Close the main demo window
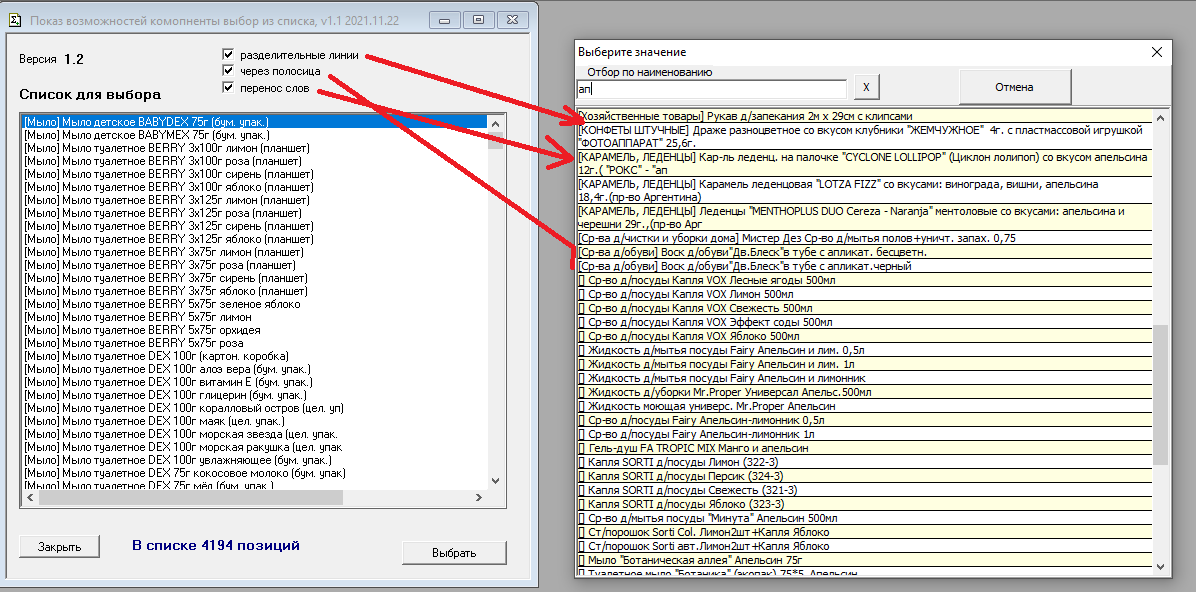 click(x=513, y=20)
